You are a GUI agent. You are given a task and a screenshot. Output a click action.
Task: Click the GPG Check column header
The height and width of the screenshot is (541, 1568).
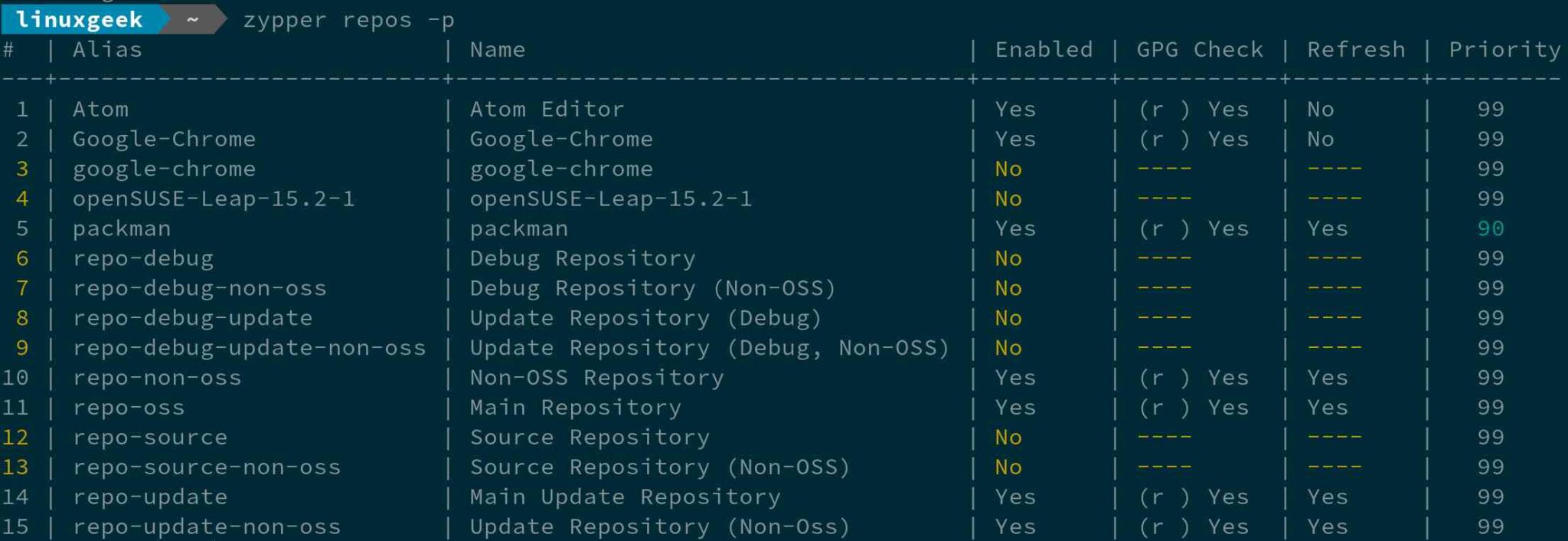point(1199,50)
